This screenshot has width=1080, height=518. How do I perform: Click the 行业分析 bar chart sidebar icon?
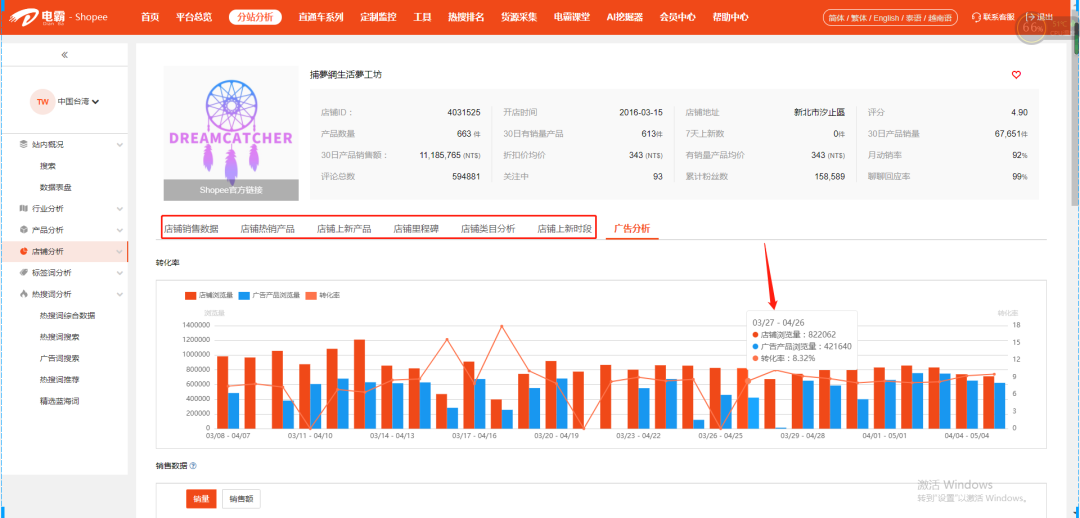(x=24, y=208)
